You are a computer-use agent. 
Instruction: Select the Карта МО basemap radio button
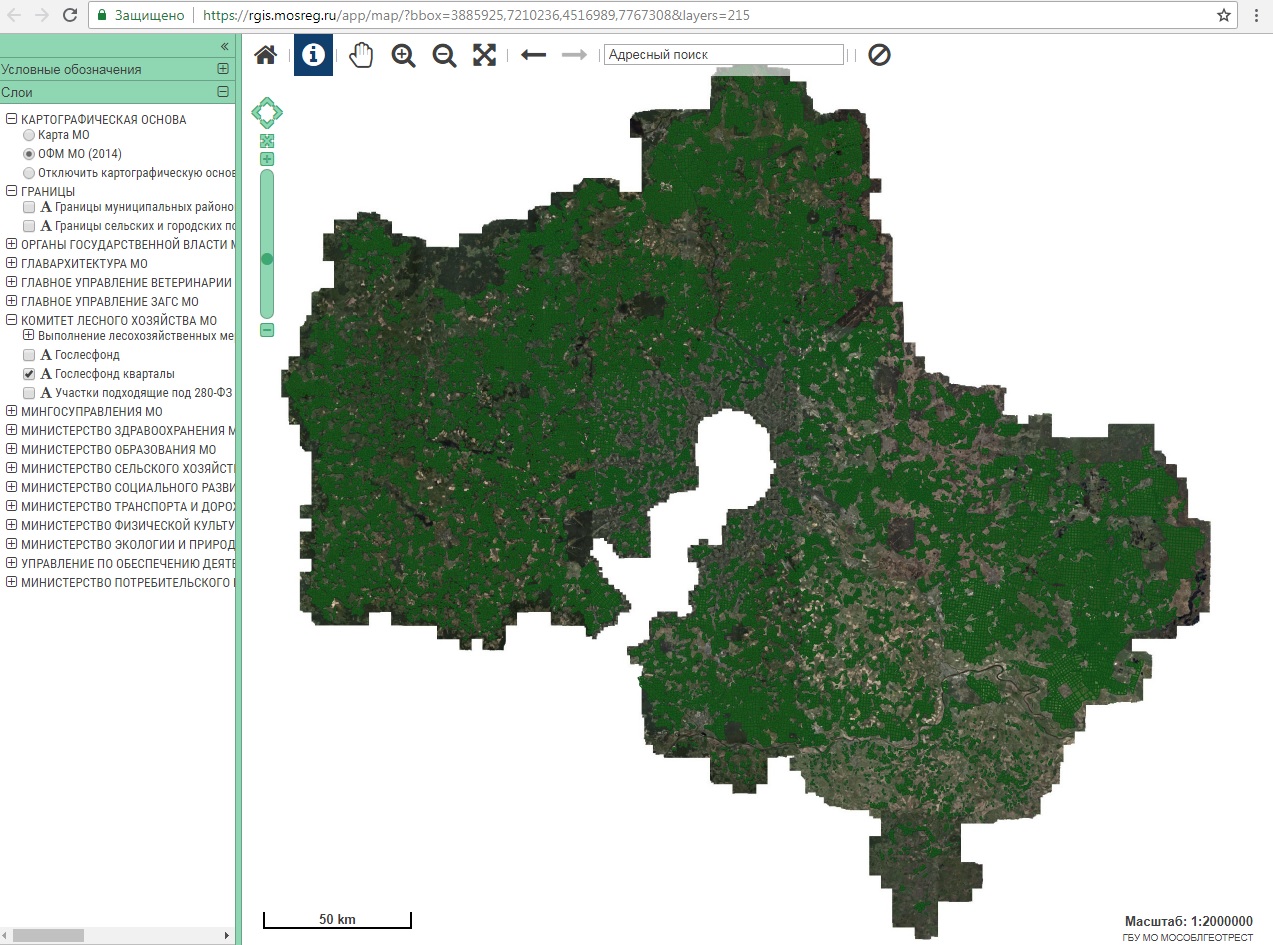[29, 135]
